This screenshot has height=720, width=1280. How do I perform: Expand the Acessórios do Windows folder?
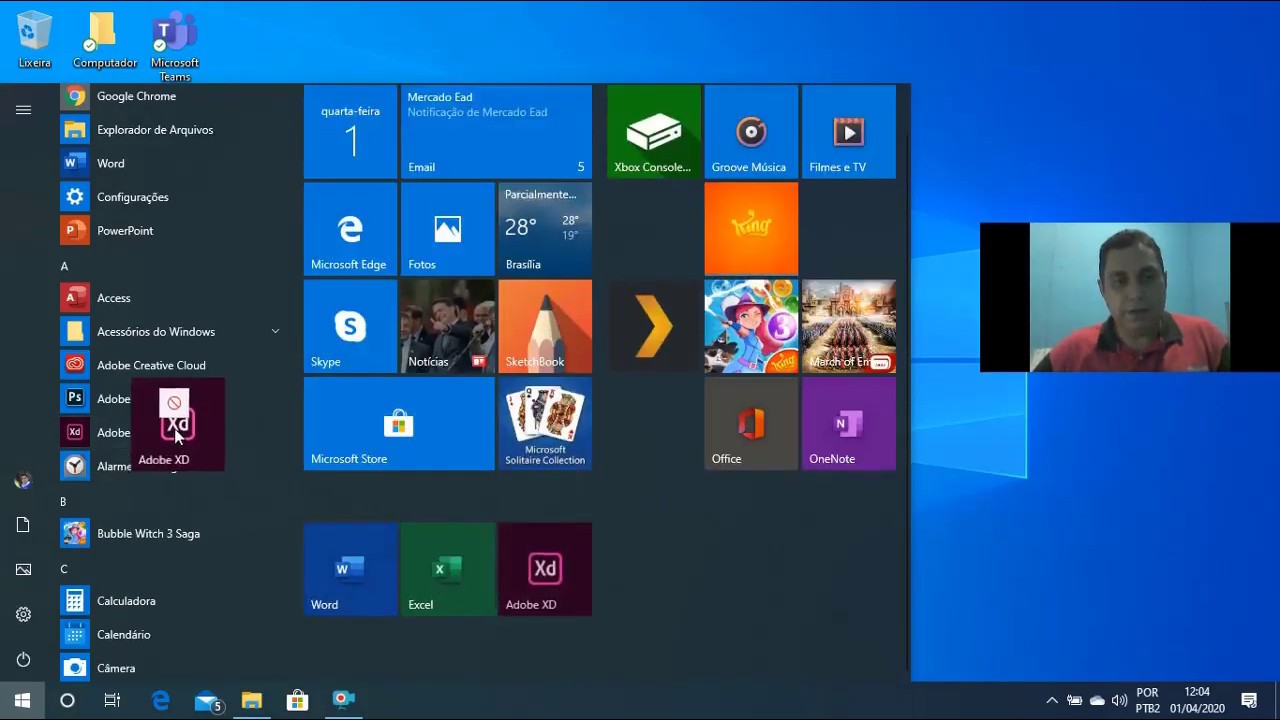[x=170, y=332]
